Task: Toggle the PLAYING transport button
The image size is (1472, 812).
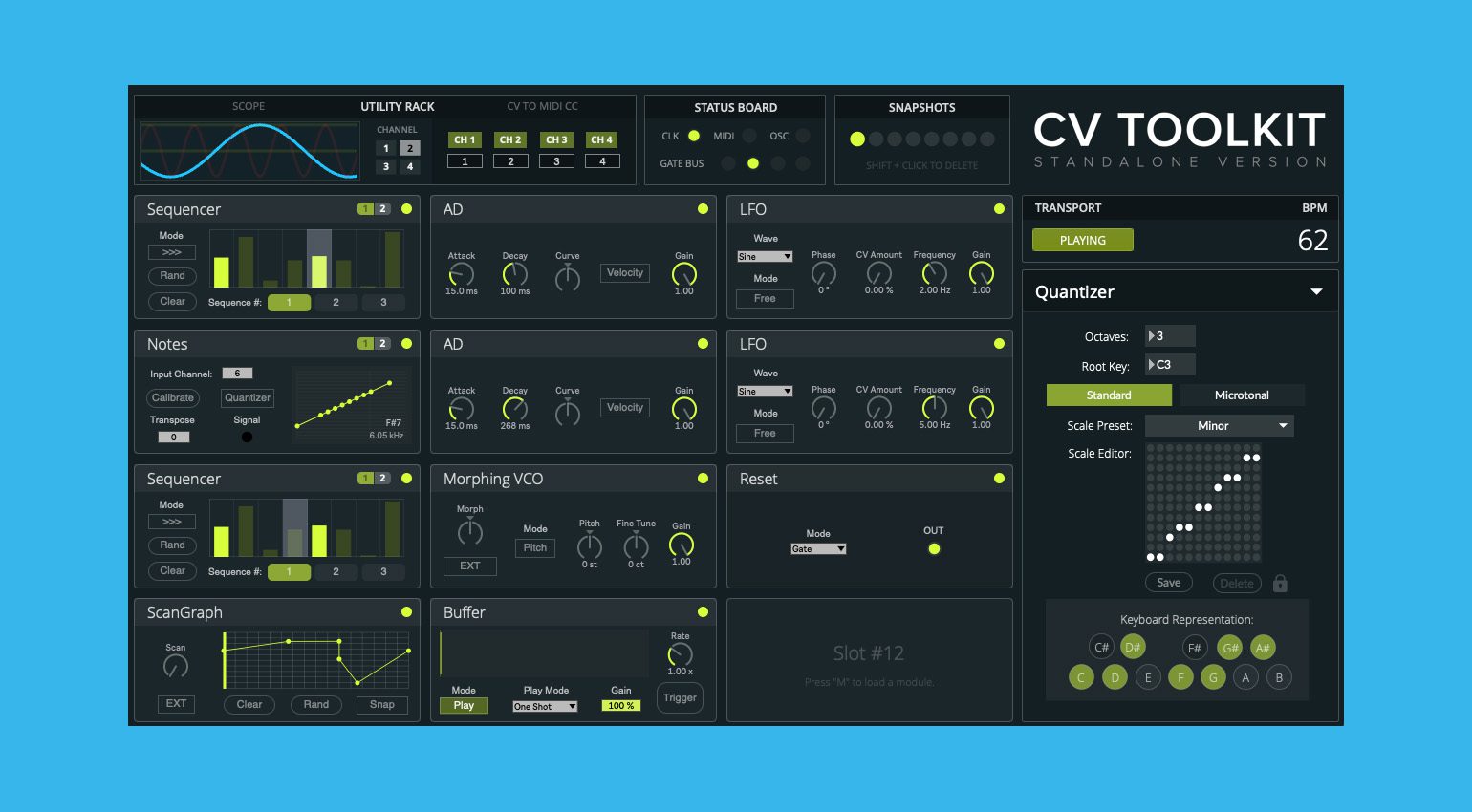Action: point(1083,240)
